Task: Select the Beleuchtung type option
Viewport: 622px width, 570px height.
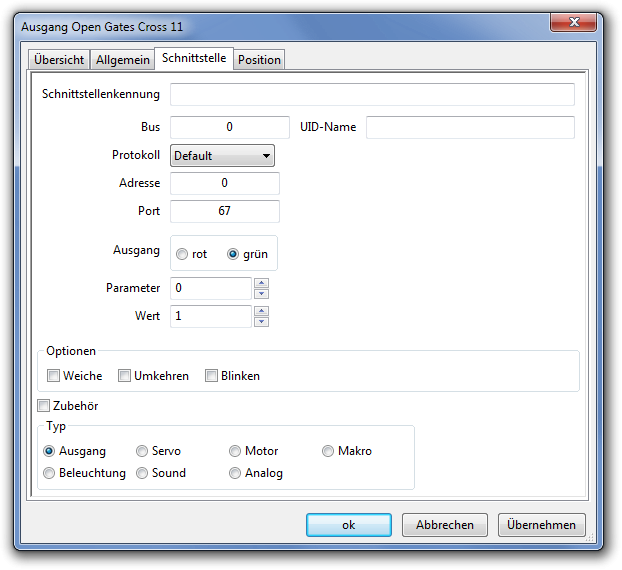Action: (50, 473)
